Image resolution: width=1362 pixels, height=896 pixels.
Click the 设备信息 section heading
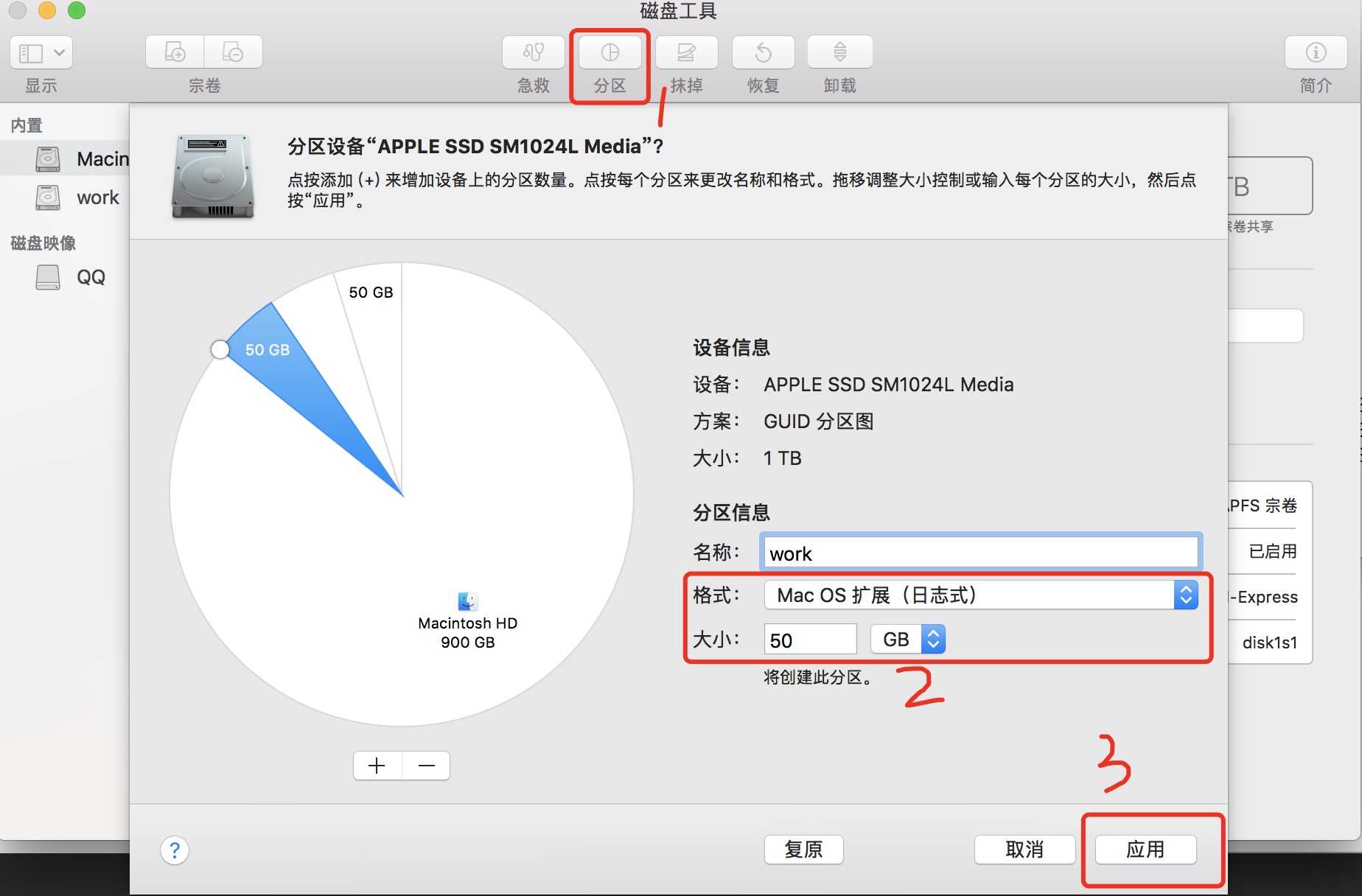tap(731, 348)
